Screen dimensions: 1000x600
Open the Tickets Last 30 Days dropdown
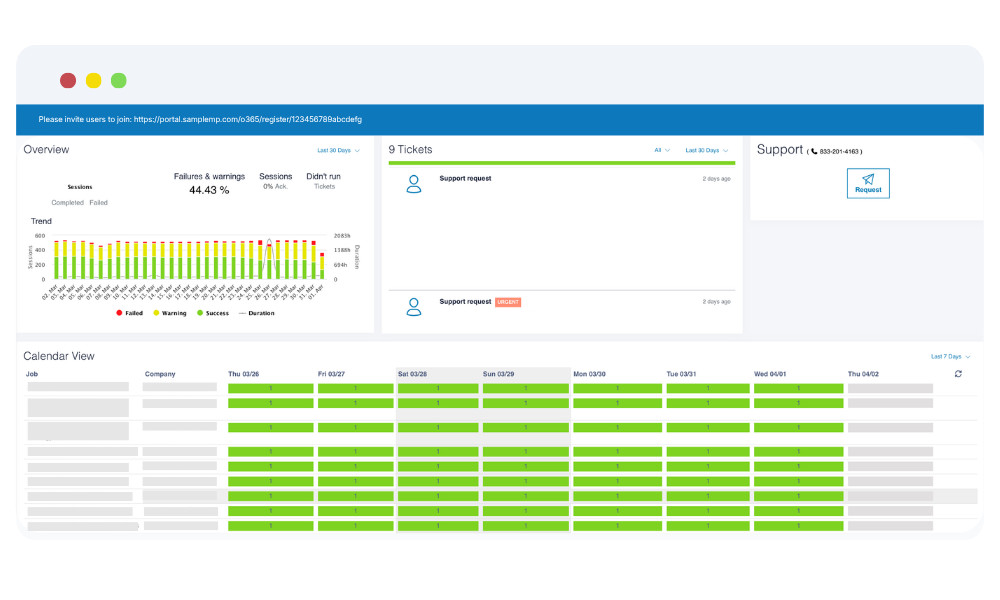tap(706, 150)
